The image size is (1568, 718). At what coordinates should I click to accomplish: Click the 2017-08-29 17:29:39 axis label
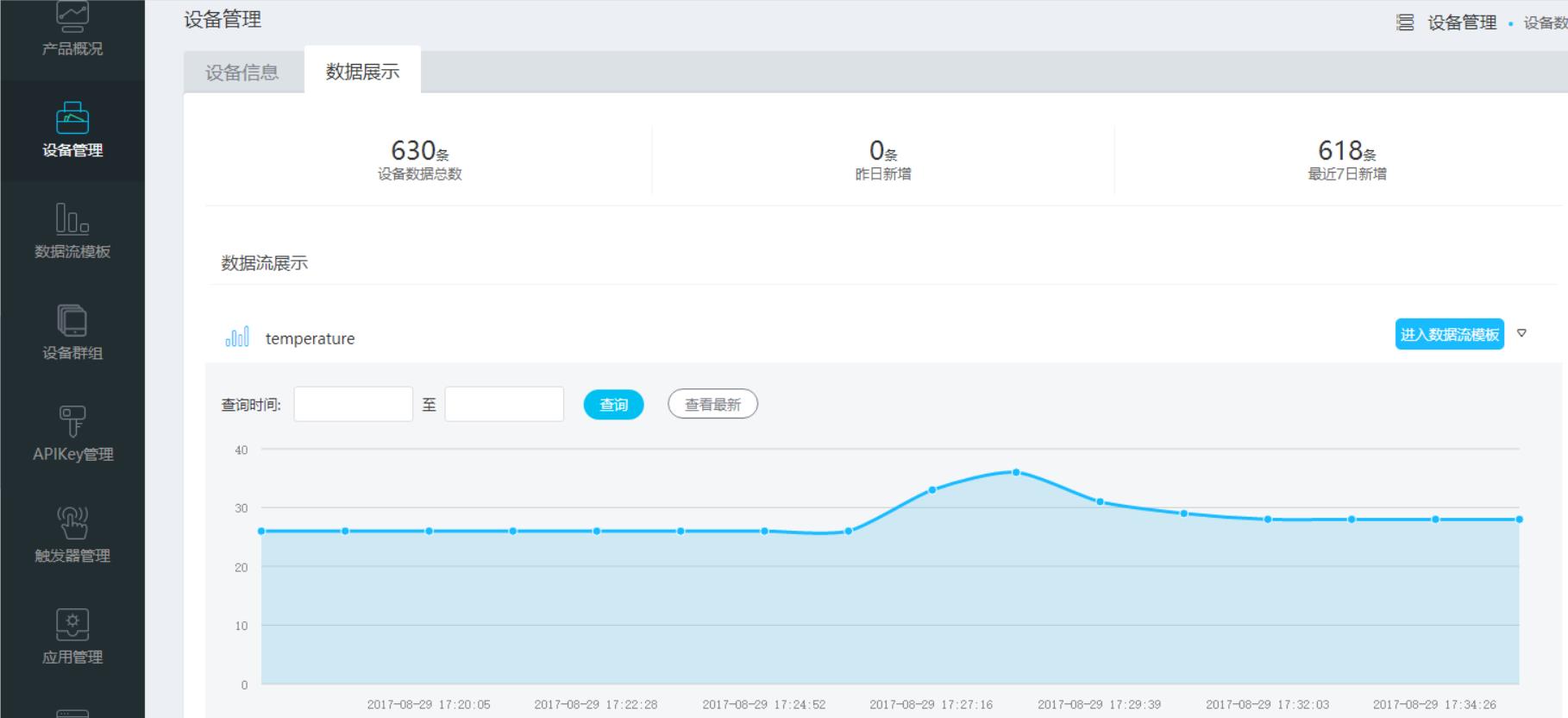click(1099, 704)
